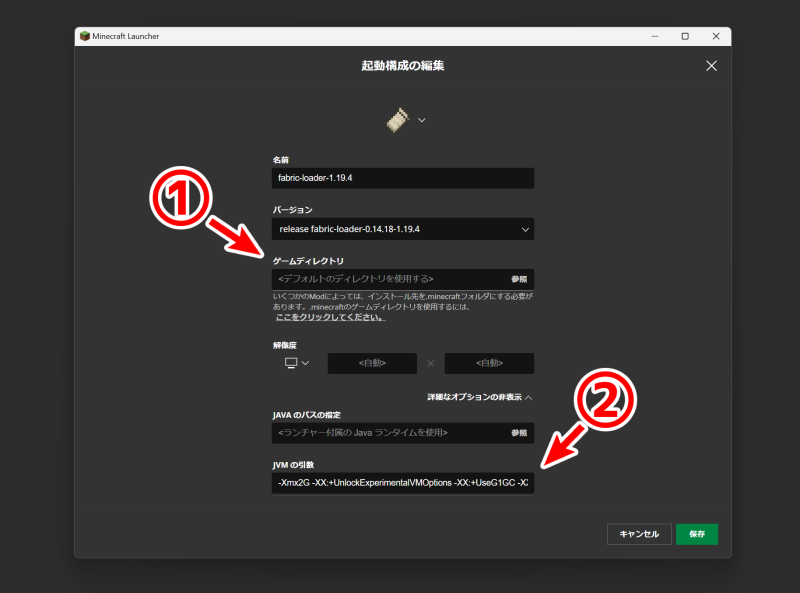This screenshot has height=593, width=800.
Task: Maximize the Minecraft Launcher window
Action: tap(685, 36)
